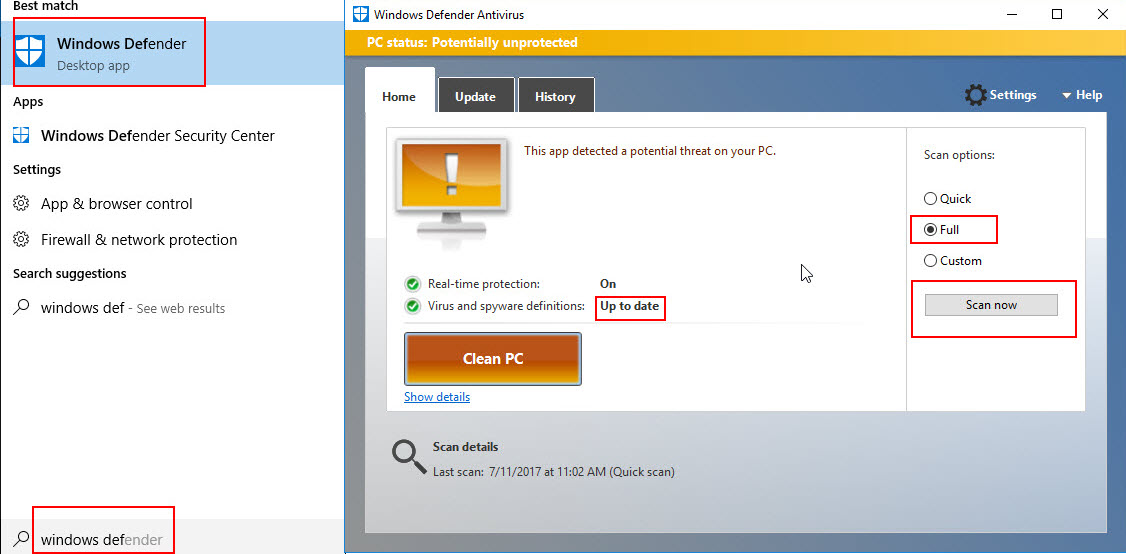Click green check next to Real-time protection
Viewport: 1126px width, 554px height.
point(412,284)
